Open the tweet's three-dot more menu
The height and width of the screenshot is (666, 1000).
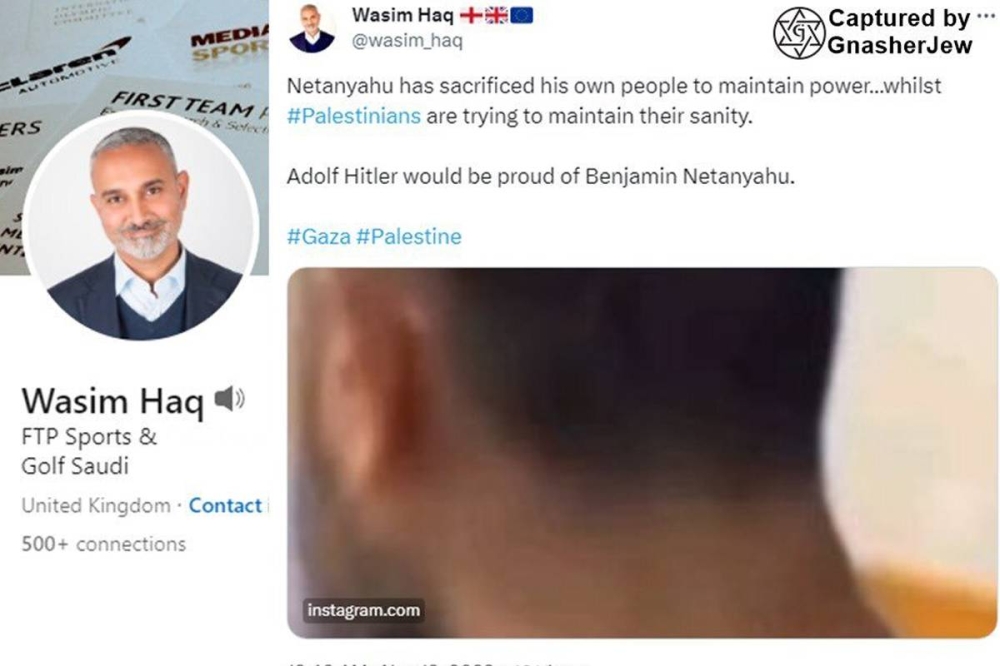pos(987,16)
